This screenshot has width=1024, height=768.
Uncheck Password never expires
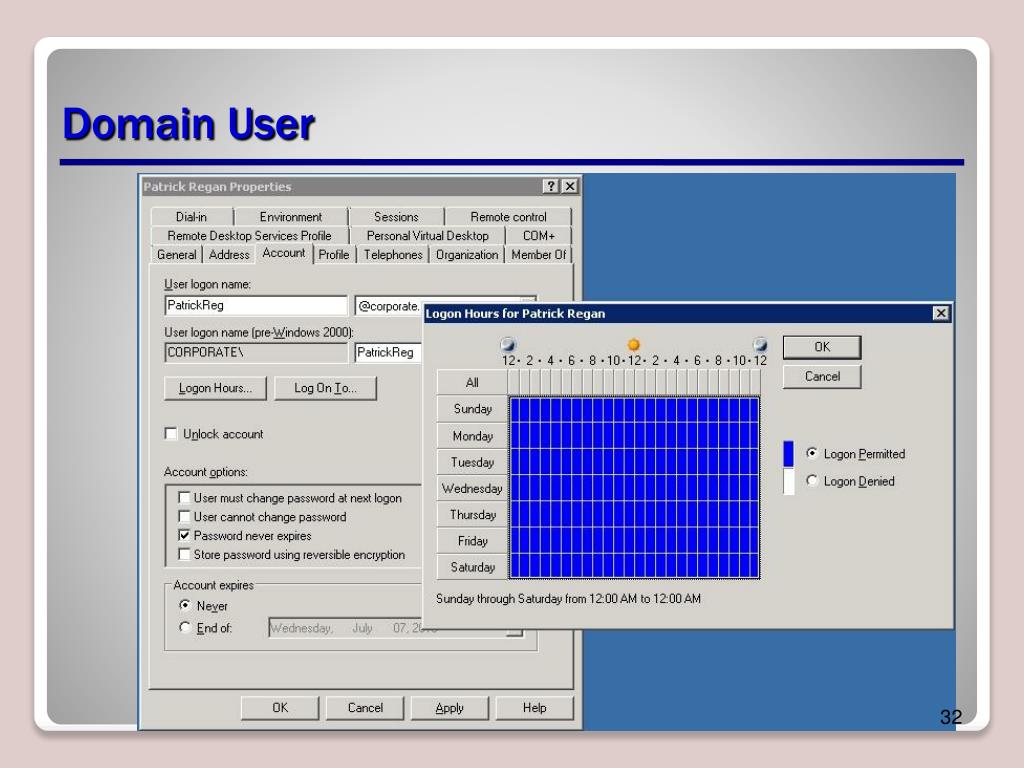pos(184,536)
